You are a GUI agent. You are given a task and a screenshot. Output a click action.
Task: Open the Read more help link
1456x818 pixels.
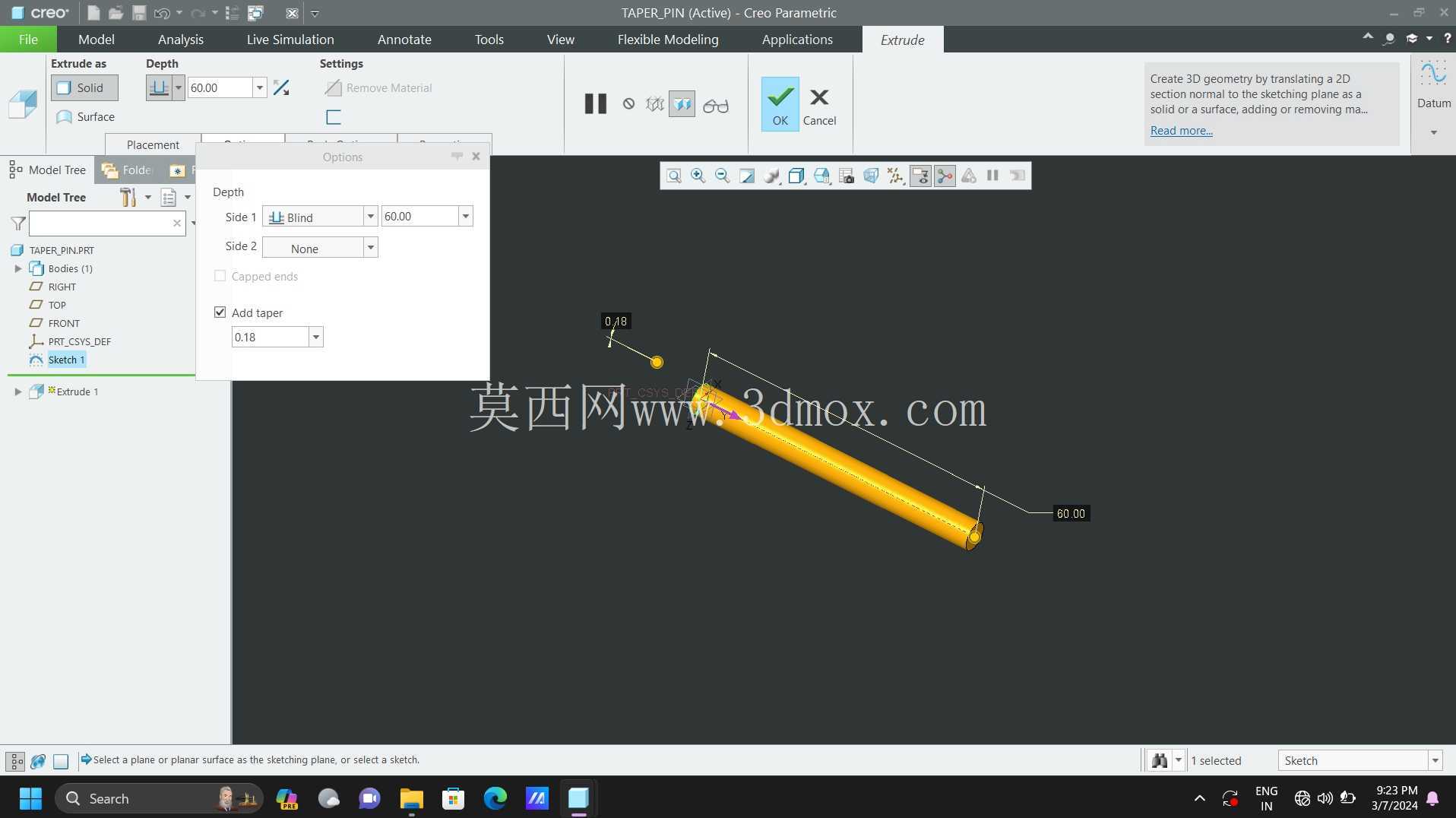[x=1181, y=131]
